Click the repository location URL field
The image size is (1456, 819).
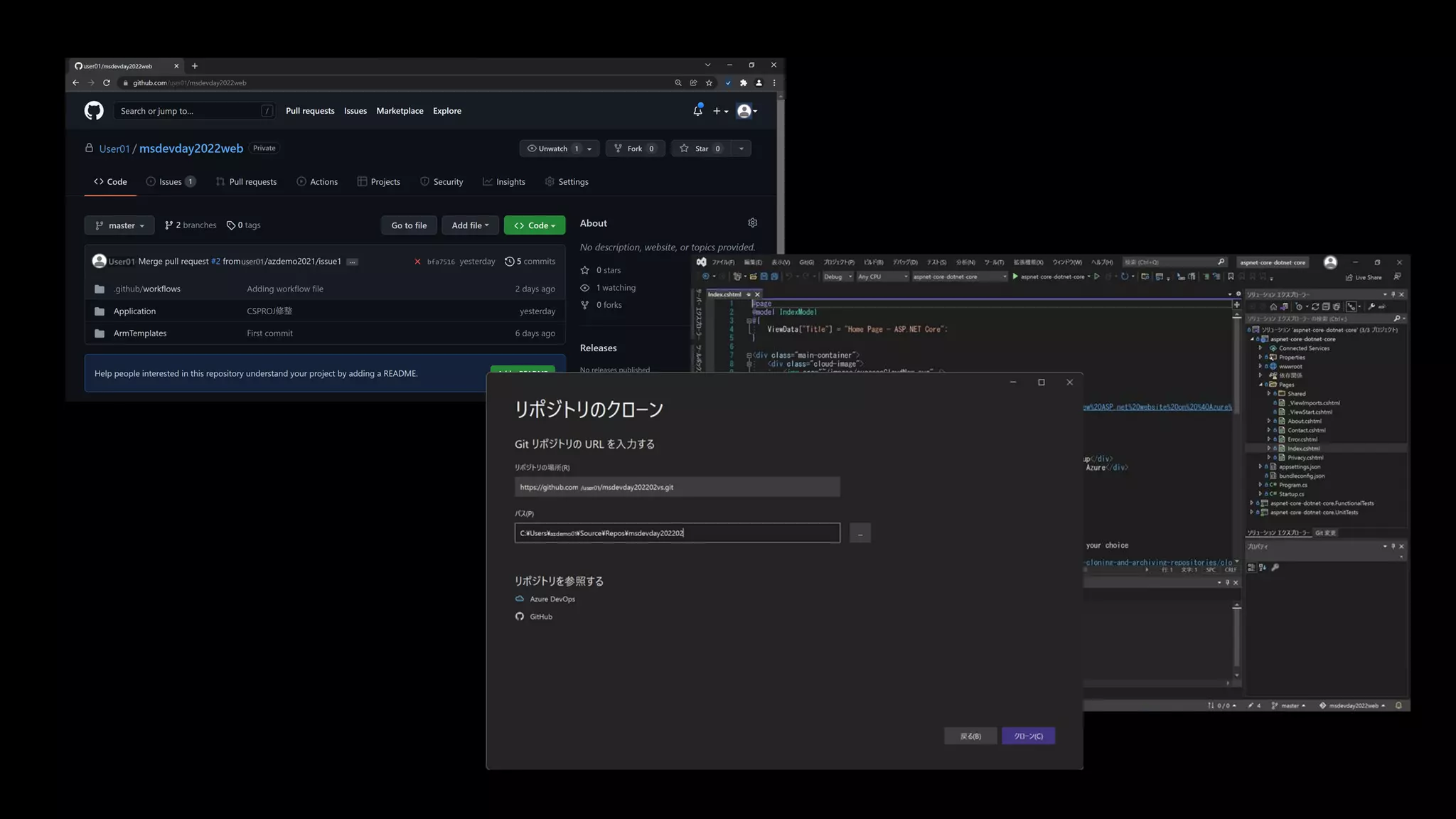(677, 487)
